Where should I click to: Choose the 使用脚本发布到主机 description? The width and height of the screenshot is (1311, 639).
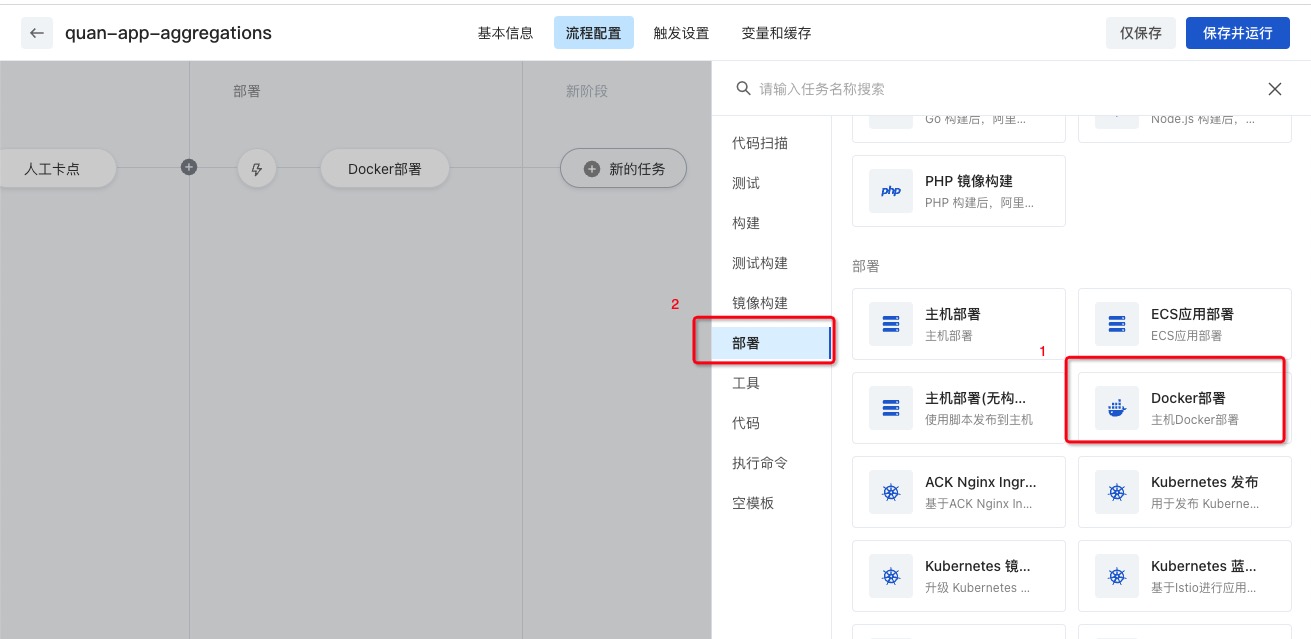pyautogui.click(x=979, y=420)
